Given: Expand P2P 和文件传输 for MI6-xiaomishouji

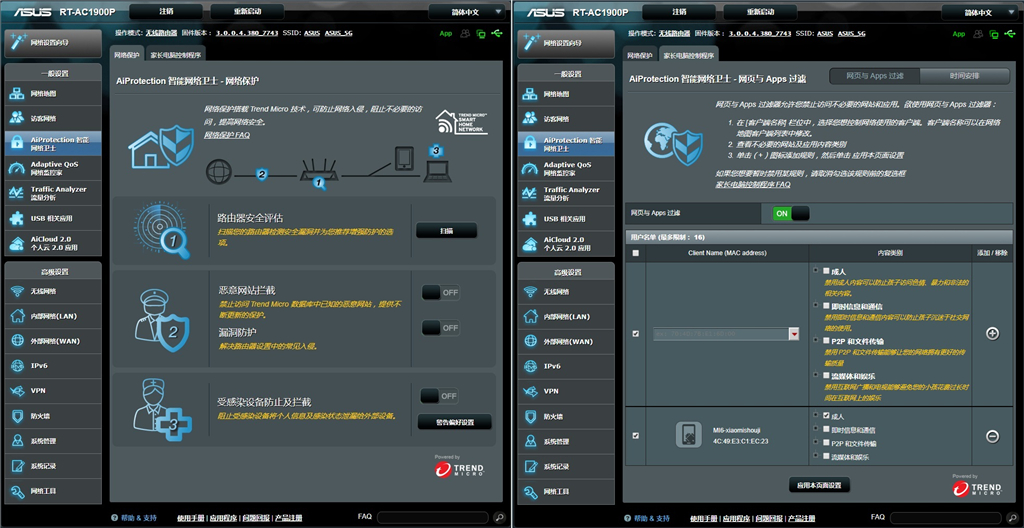Looking at the screenshot, I should 816,442.
